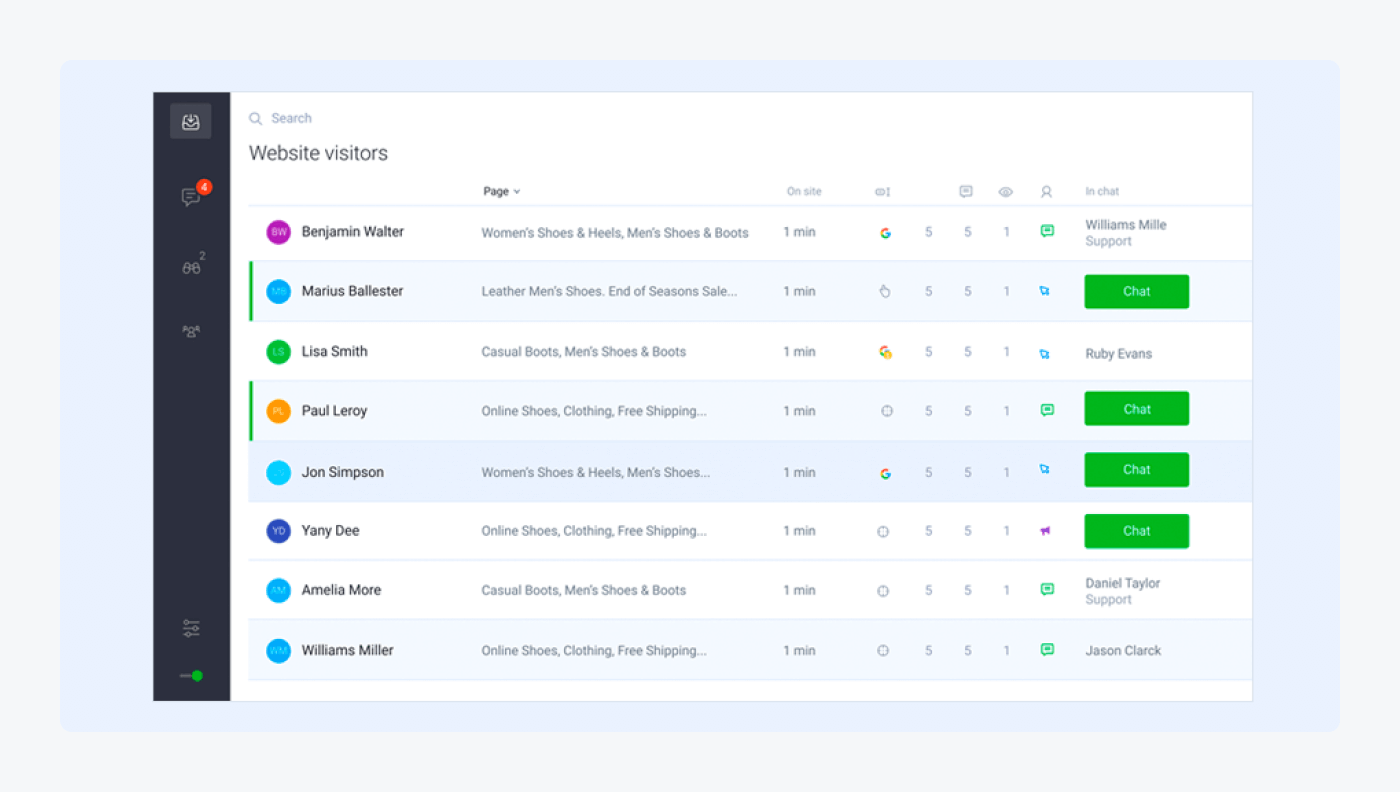Click the eye icon column header
1400x792 pixels.
(x=1005, y=191)
